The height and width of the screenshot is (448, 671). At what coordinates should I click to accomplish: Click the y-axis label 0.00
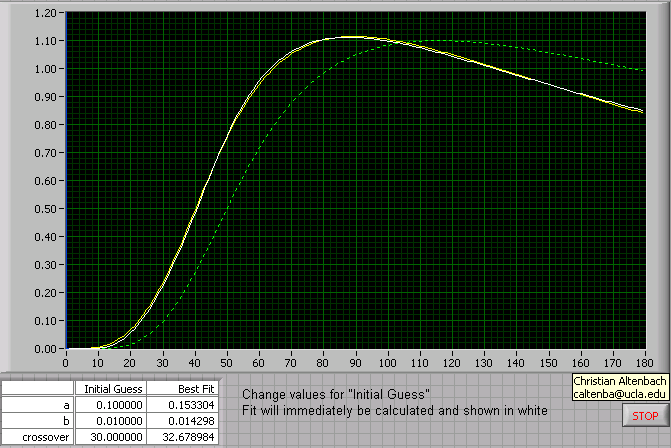coord(46,349)
